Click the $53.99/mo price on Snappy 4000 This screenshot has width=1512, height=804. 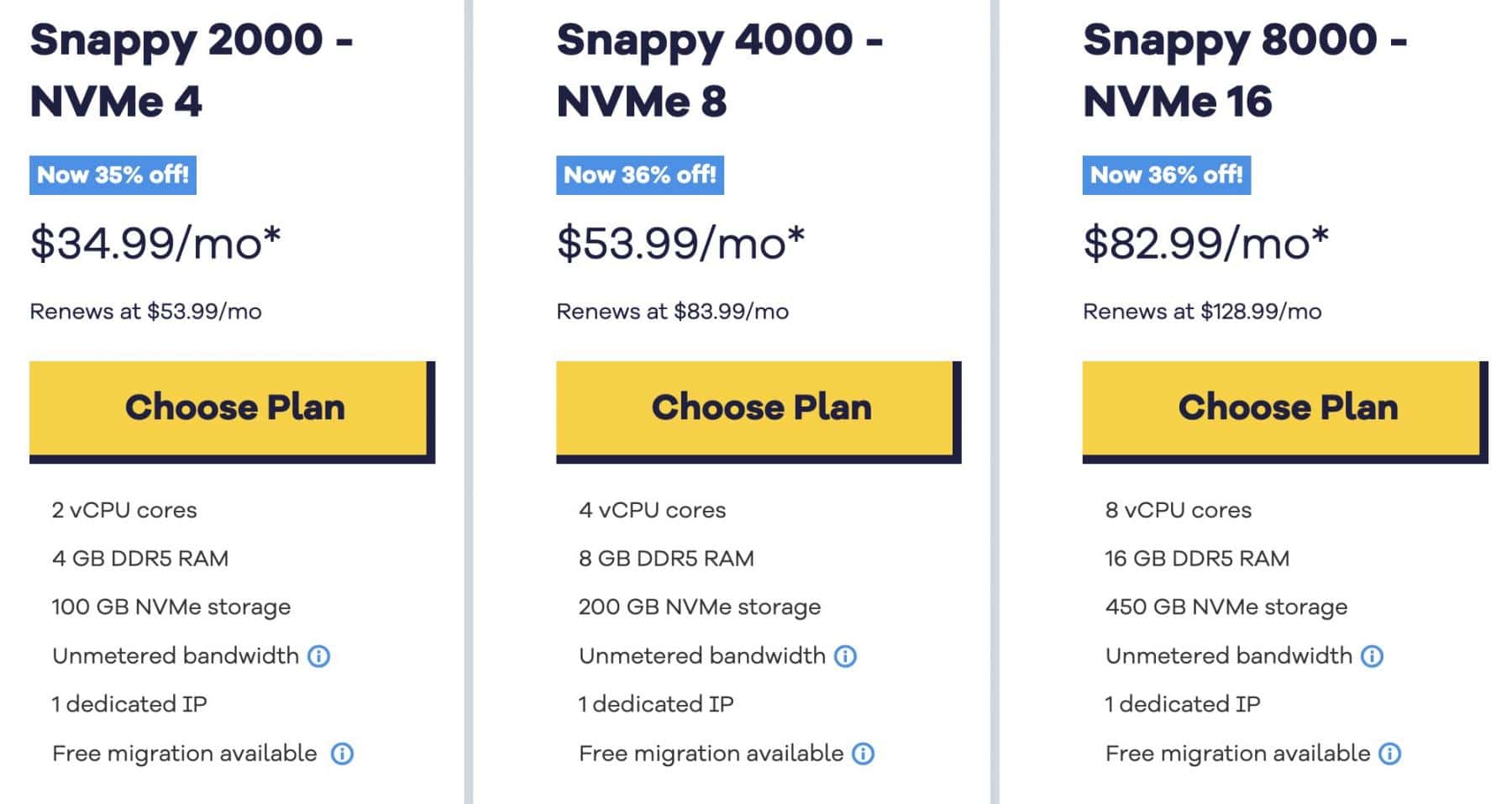point(680,244)
